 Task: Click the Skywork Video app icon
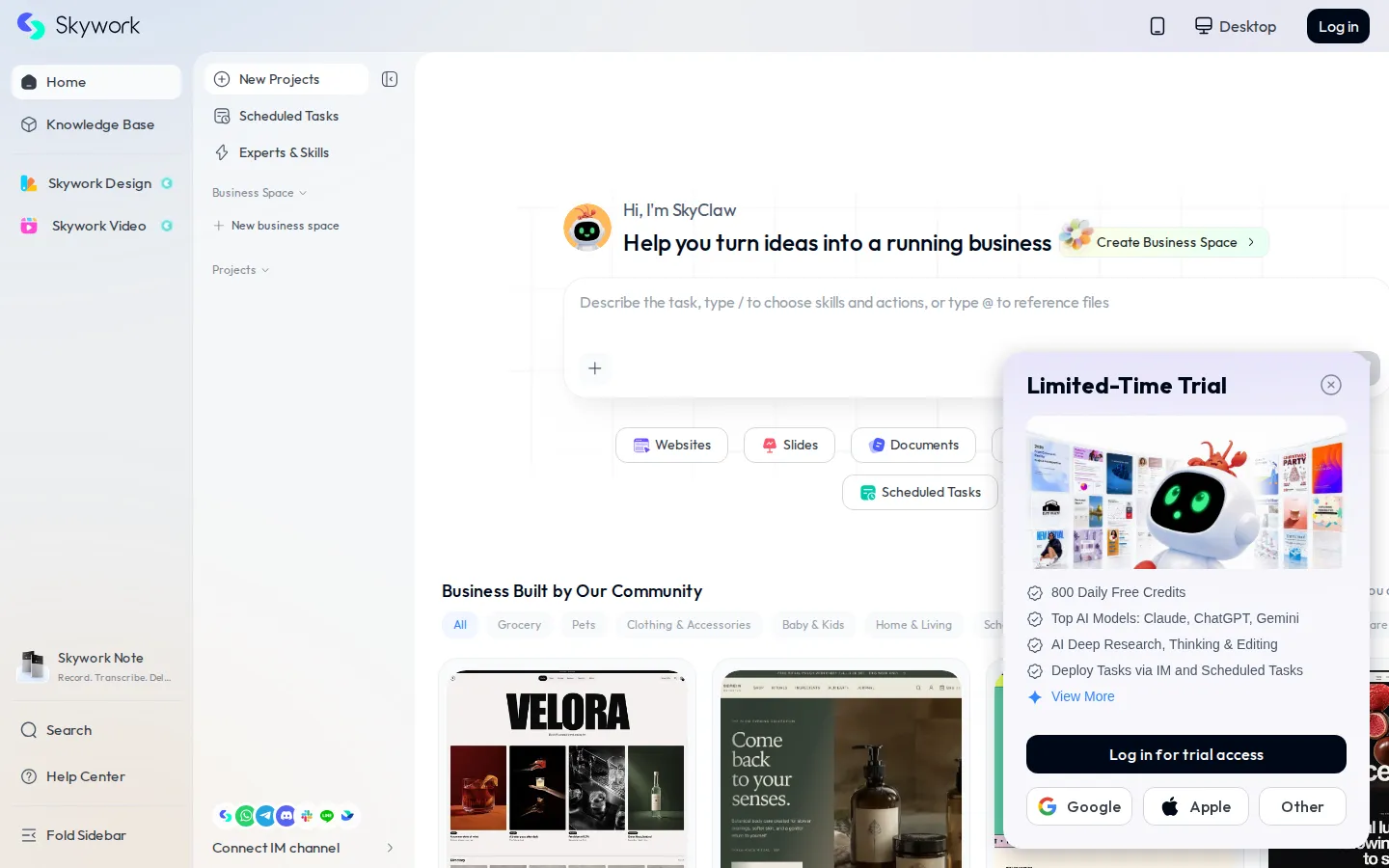(29, 226)
